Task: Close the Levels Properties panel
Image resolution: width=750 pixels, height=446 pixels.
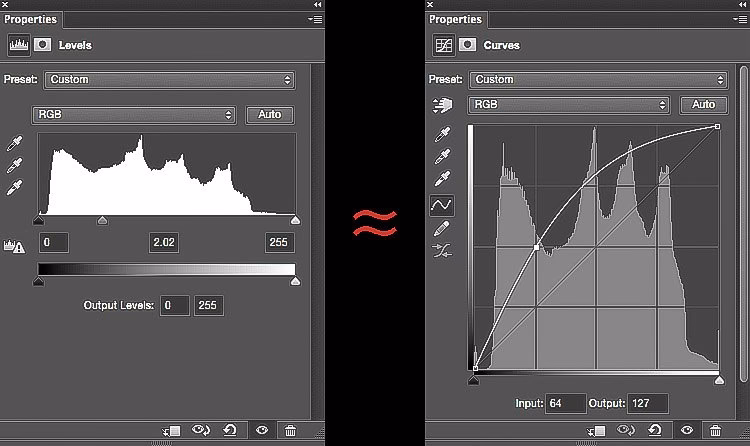Action: pyautogui.click(x=5, y=4)
